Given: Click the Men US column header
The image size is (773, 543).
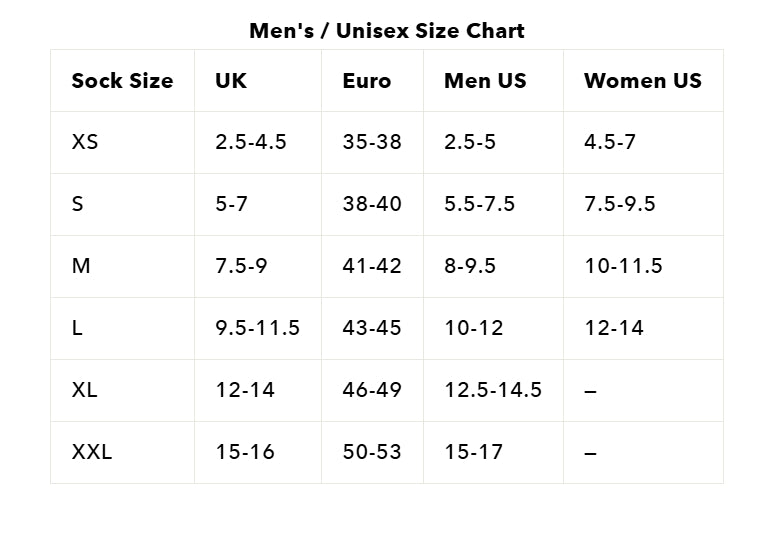Looking at the screenshot, I should pos(485,81).
